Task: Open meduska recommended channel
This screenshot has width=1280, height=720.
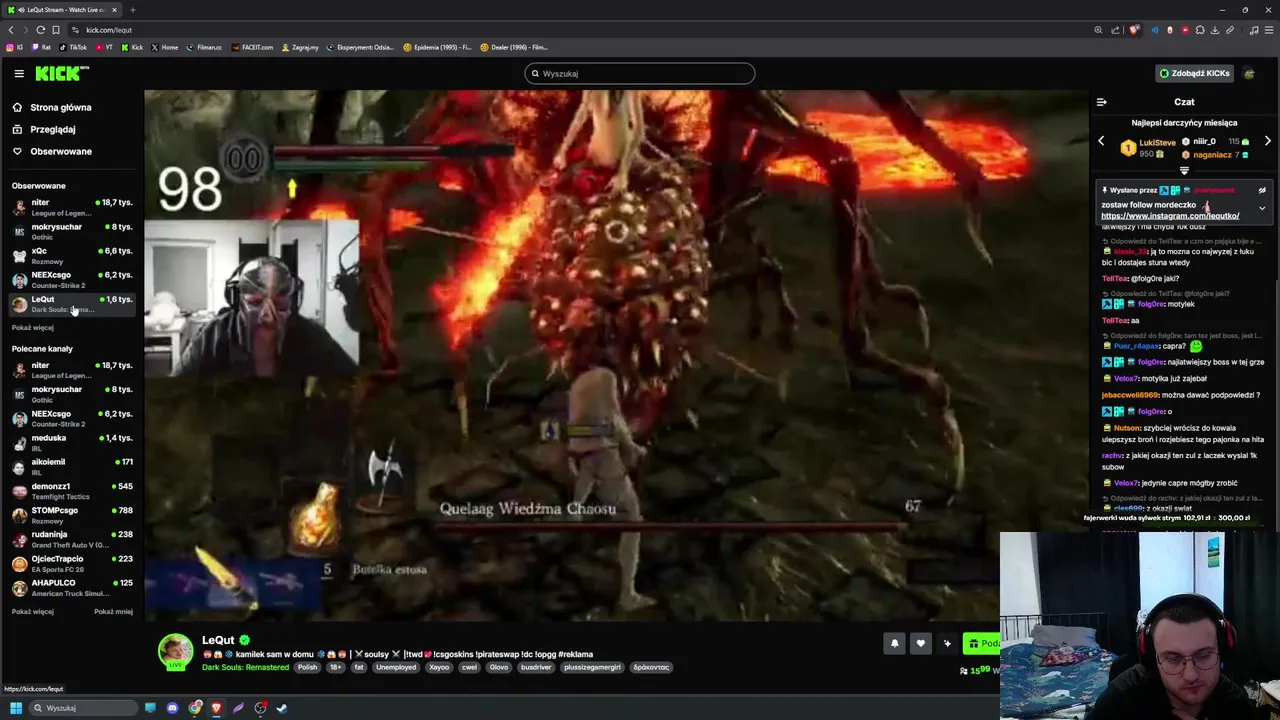Action: pos(70,442)
